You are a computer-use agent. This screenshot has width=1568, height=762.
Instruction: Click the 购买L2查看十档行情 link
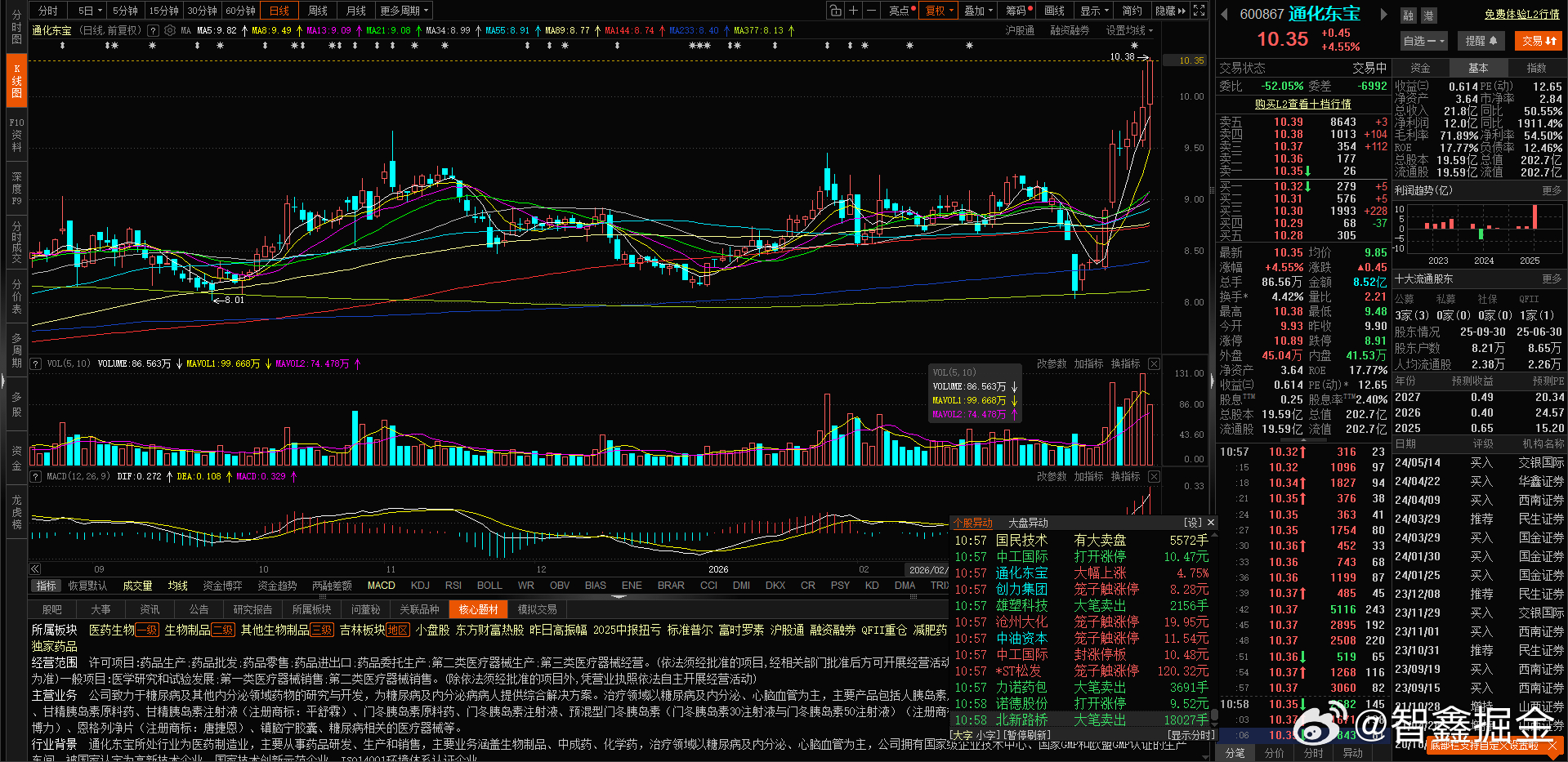coord(1302,104)
